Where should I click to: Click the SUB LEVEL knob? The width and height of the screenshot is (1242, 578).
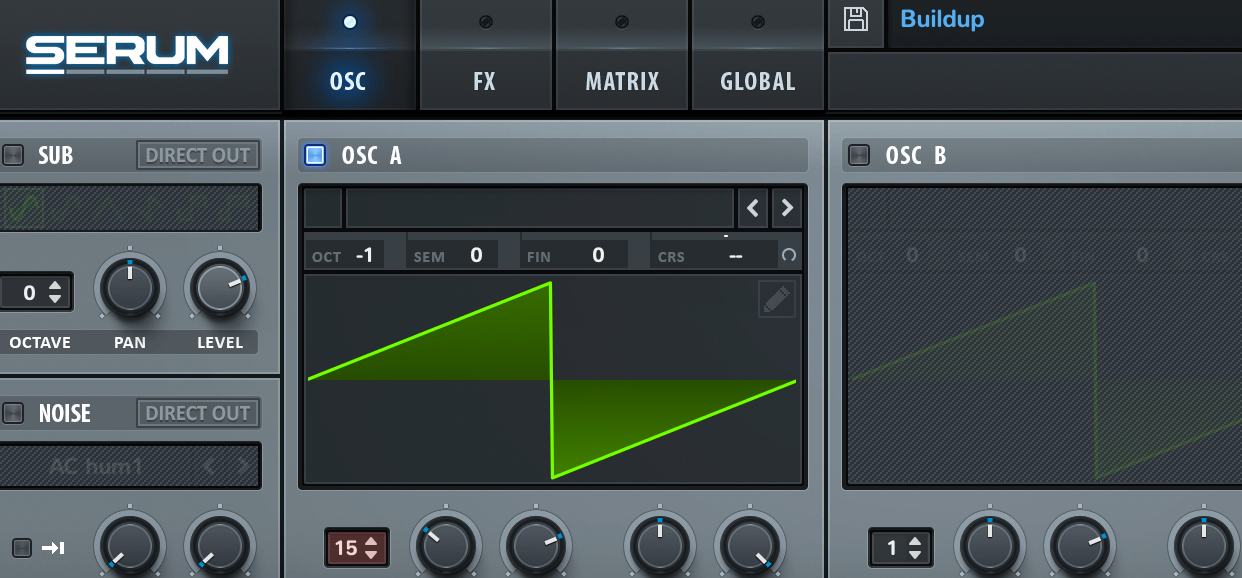coord(220,288)
